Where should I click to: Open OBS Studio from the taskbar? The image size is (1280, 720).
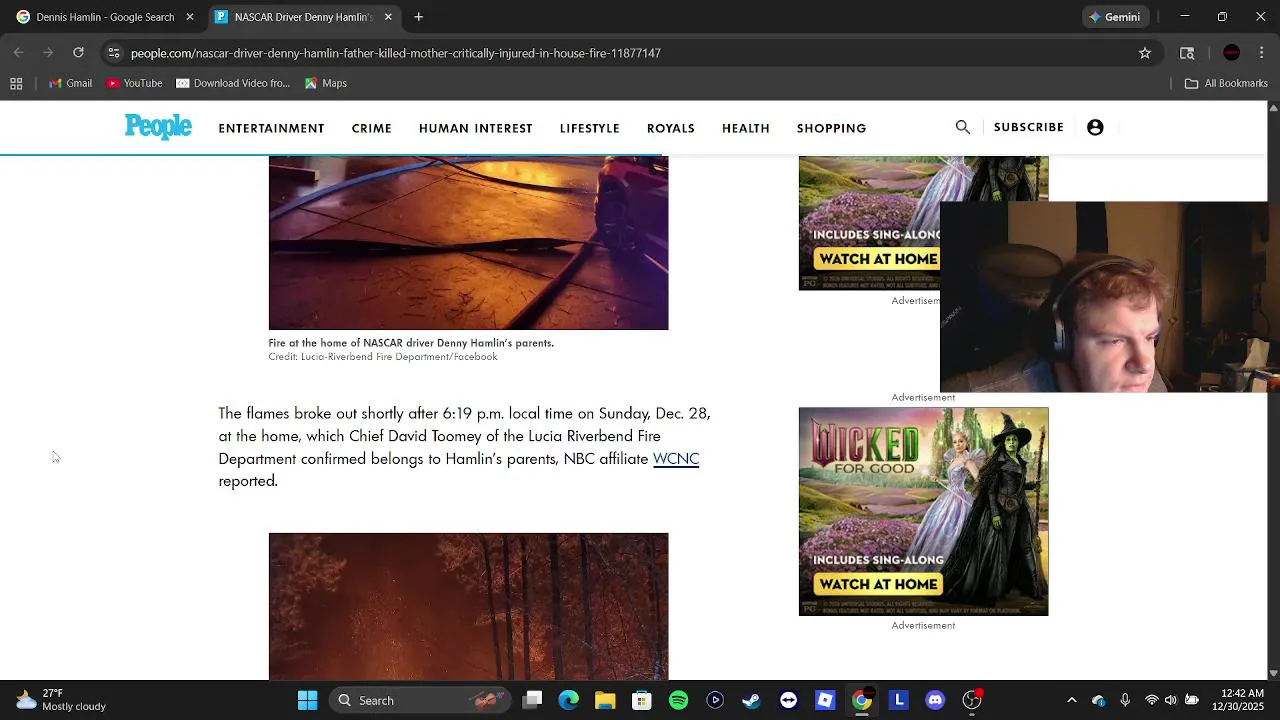click(x=971, y=700)
